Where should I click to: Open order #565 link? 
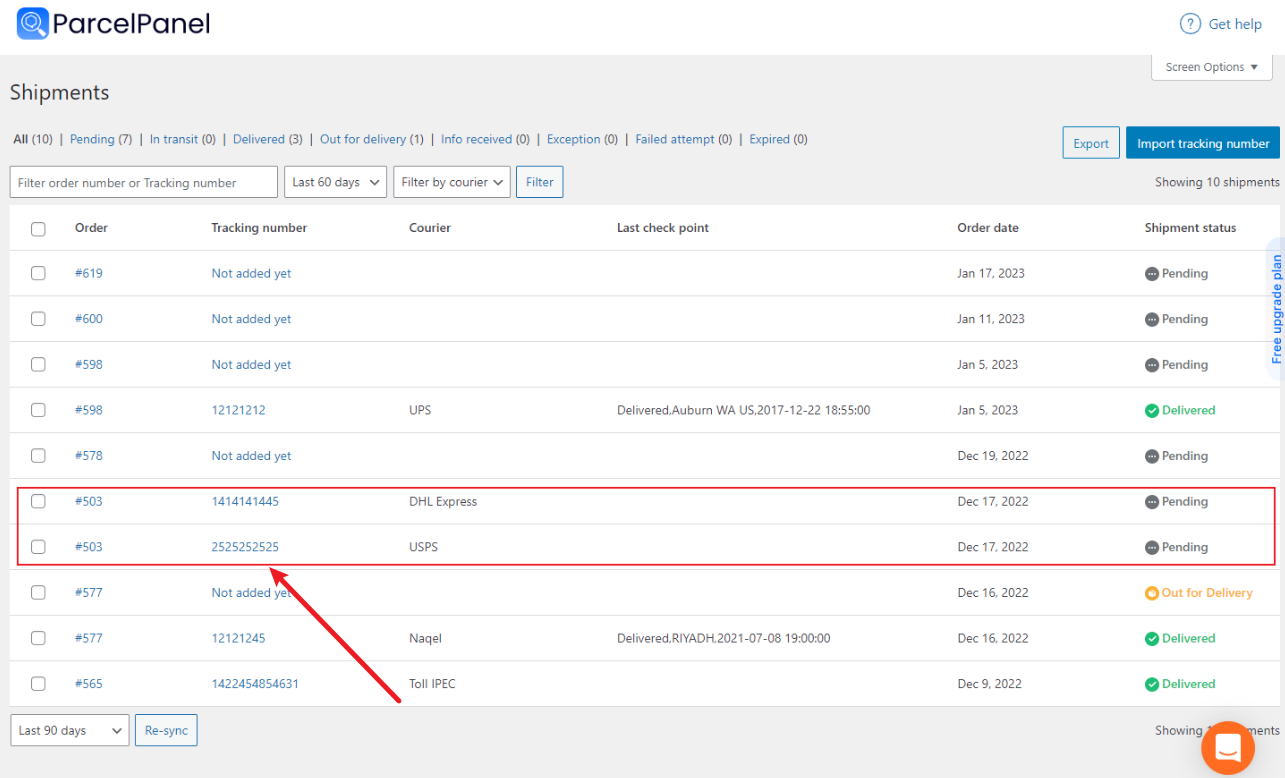(x=89, y=684)
